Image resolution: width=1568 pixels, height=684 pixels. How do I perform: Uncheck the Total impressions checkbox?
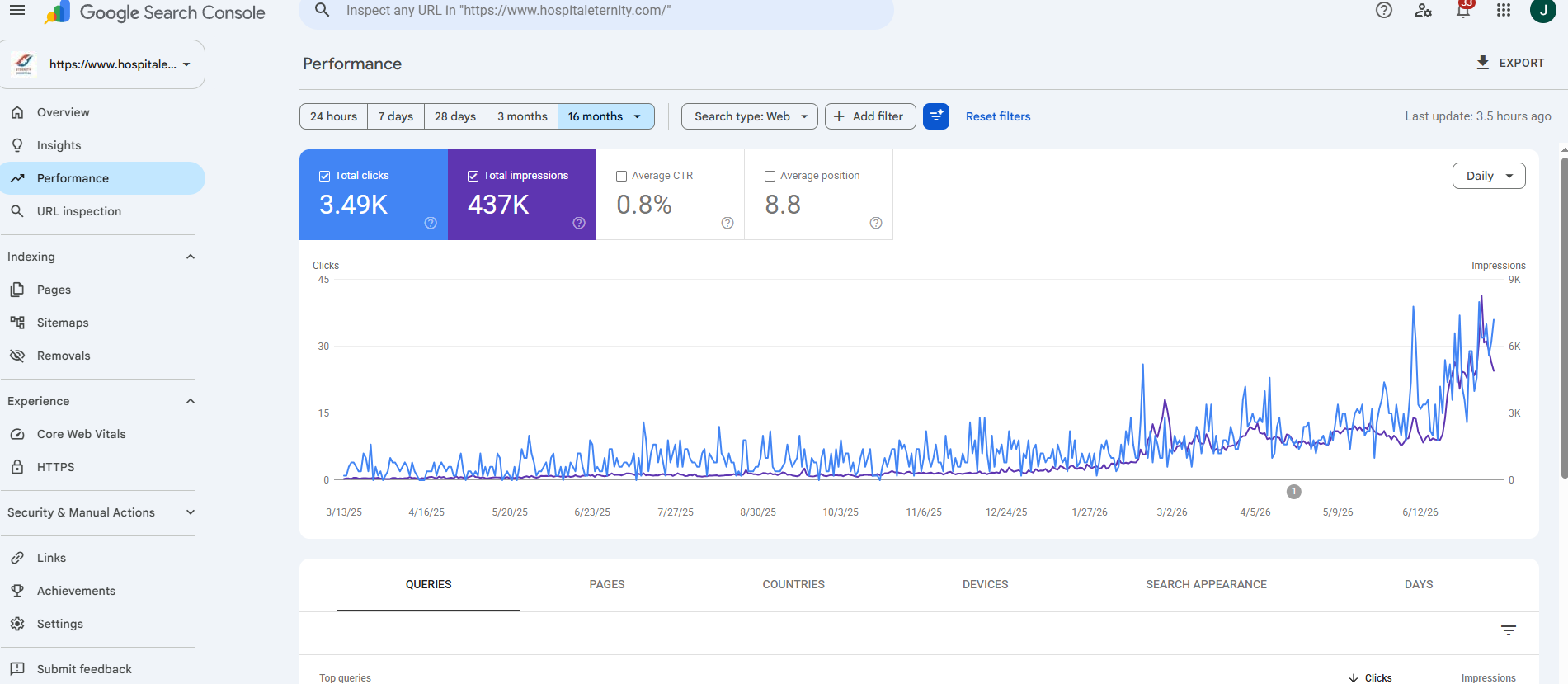473,176
